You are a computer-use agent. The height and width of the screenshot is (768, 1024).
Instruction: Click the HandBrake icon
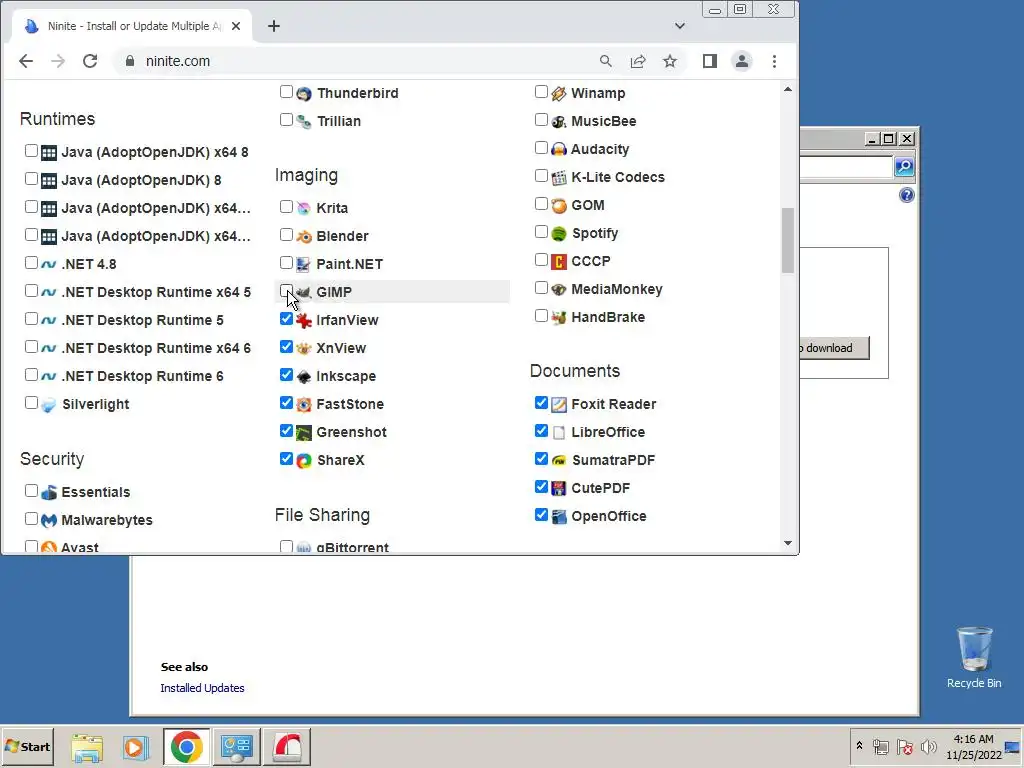[x=558, y=317]
